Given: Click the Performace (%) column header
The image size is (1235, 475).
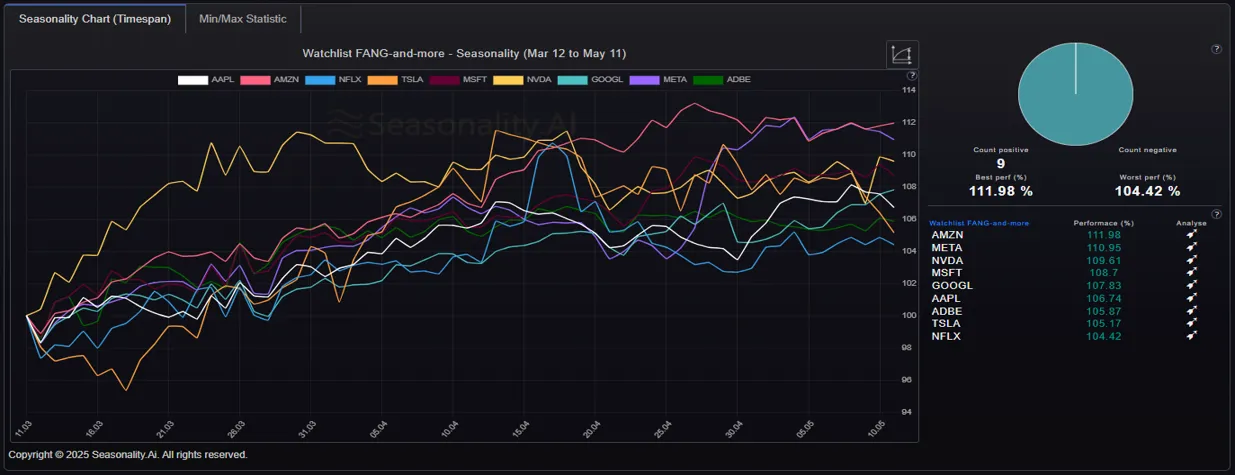Looking at the screenshot, I should (x=1103, y=223).
